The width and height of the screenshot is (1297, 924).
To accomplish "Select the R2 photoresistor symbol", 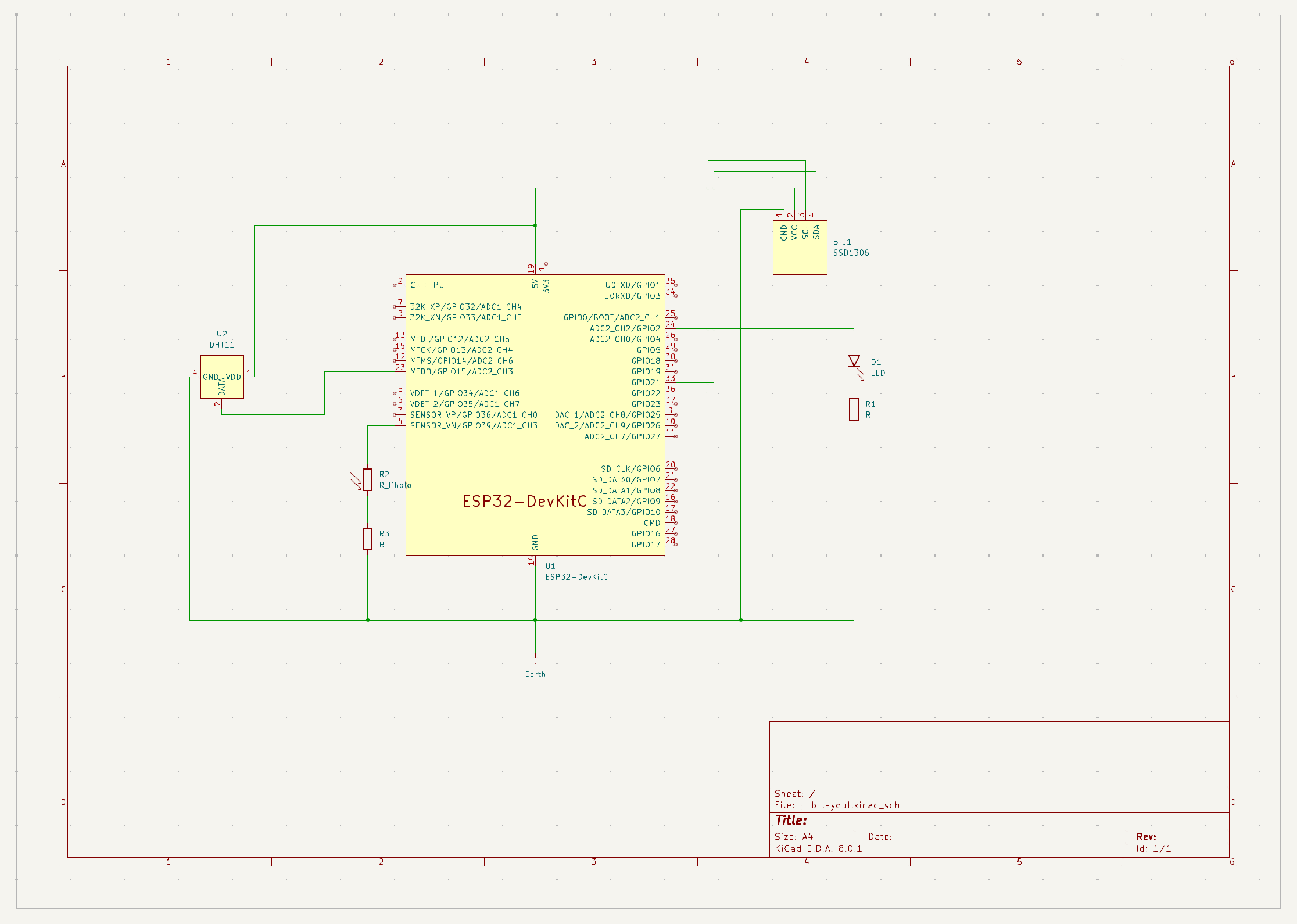I will 367,479.
